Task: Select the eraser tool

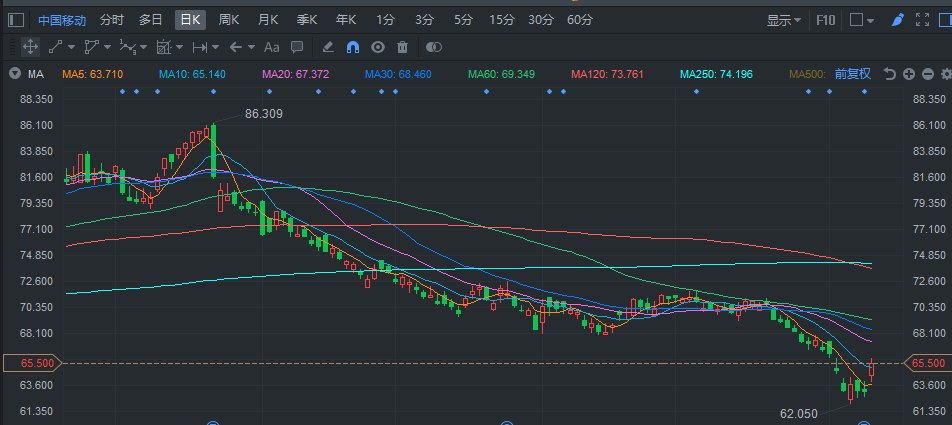Action: 327,47
